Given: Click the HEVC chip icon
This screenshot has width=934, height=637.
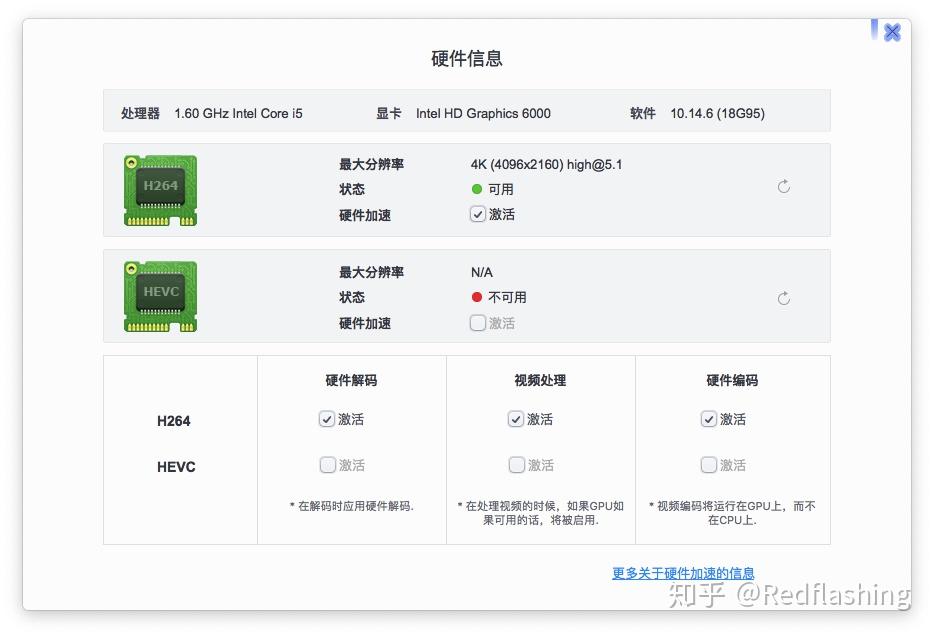Looking at the screenshot, I should 160,296.
